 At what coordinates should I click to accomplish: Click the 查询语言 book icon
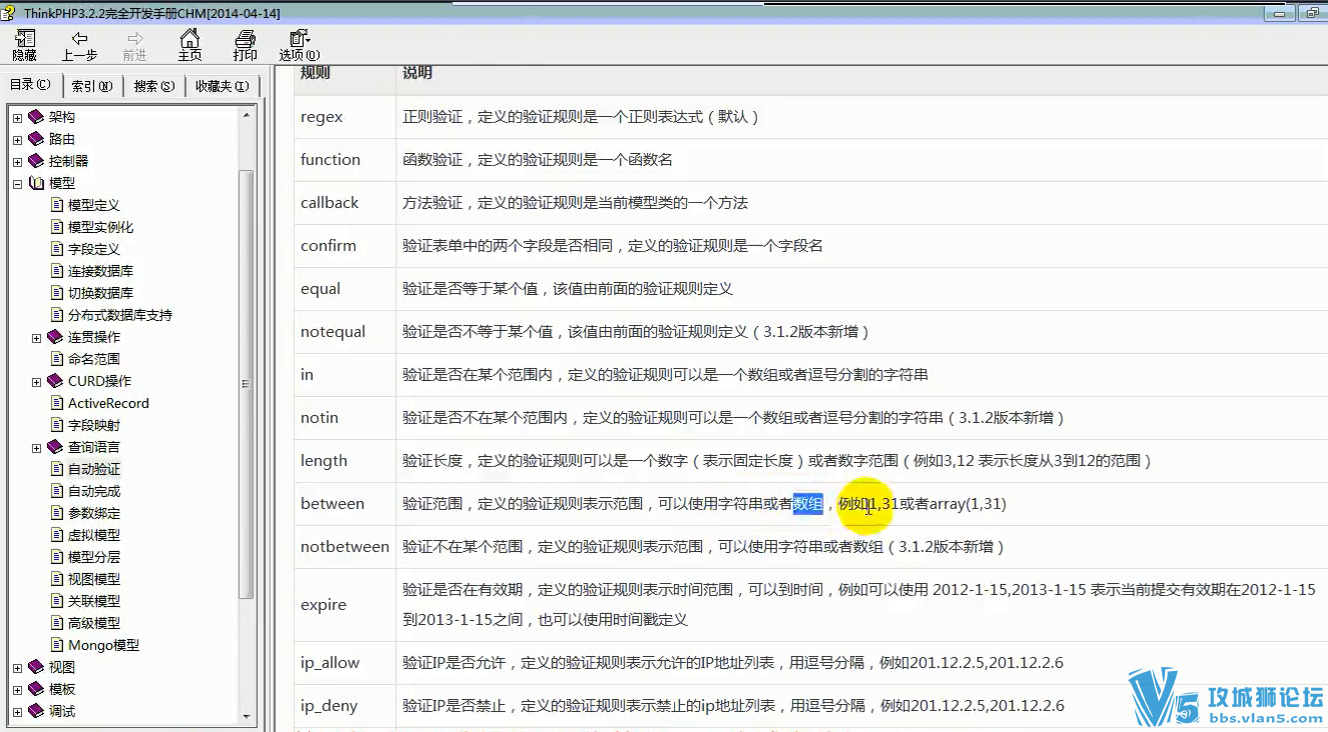click(56, 447)
